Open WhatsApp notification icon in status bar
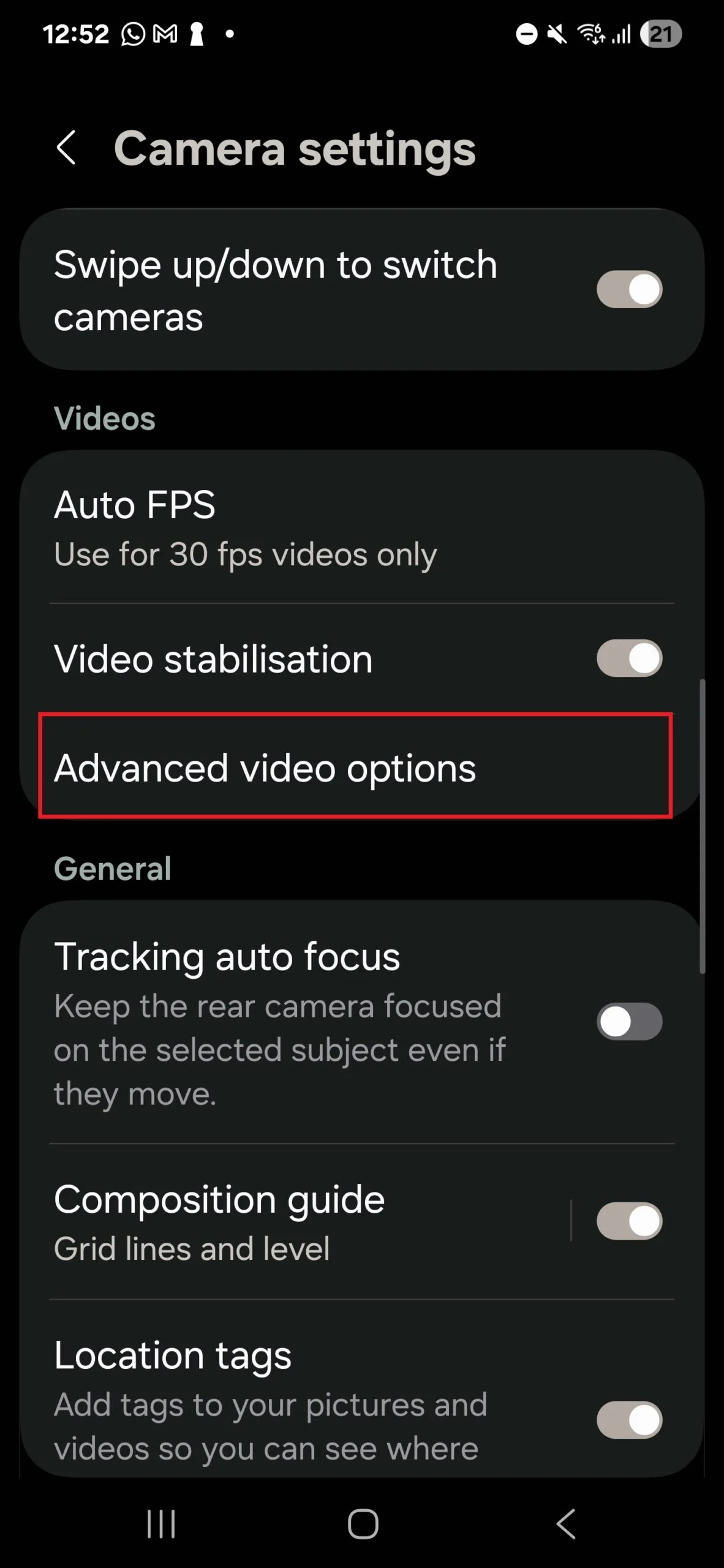This screenshot has height=1568, width=724. tap(133, 34)
